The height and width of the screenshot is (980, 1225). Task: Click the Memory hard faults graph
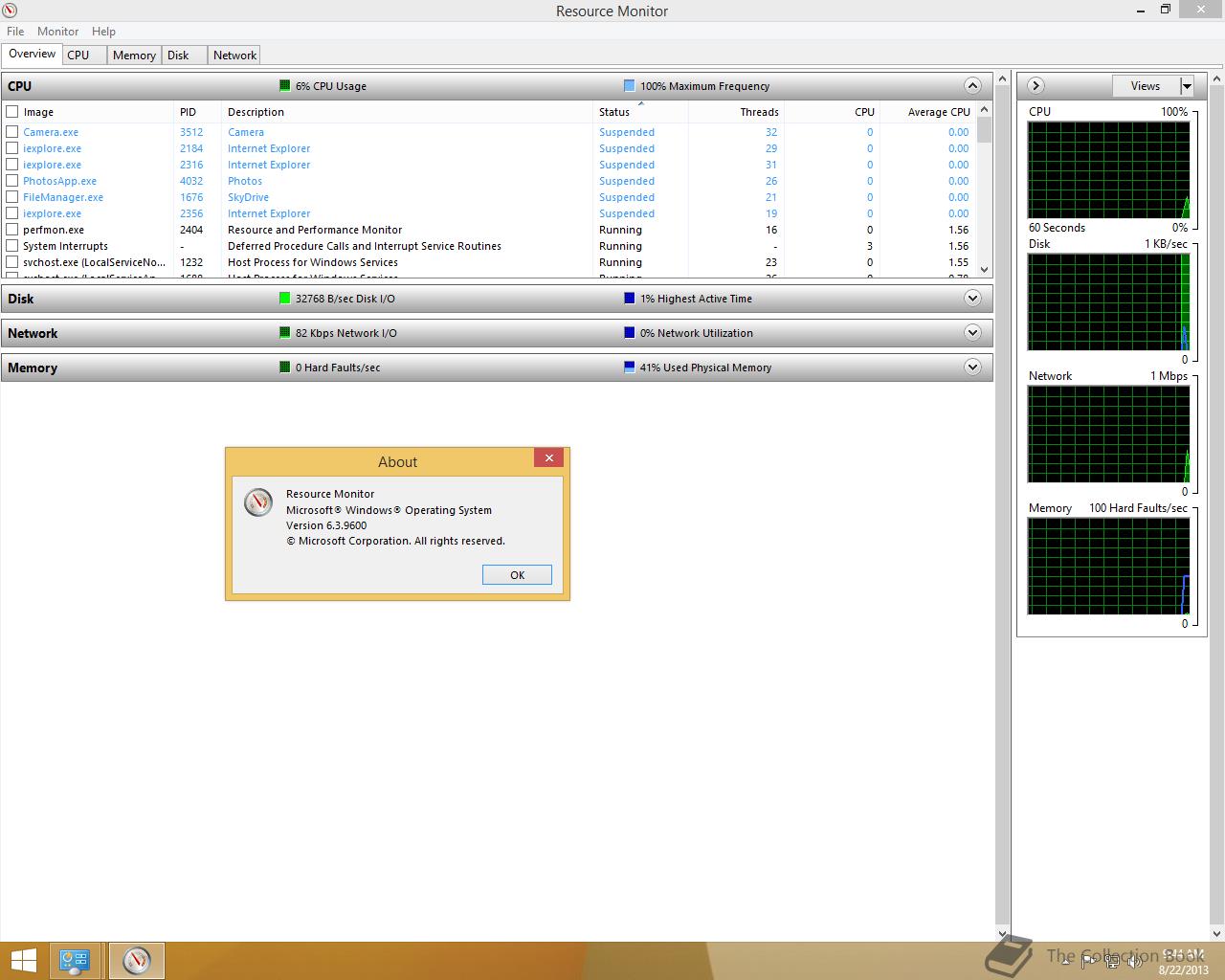1108,567
